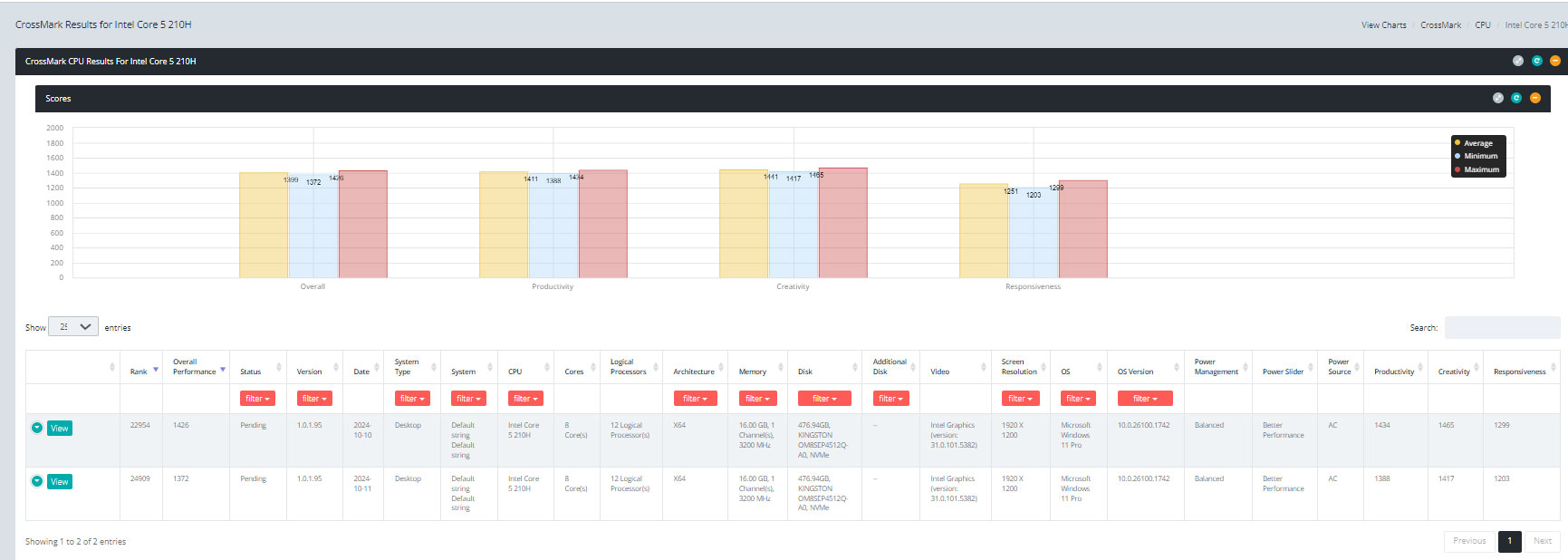The height and width of the screenshot is (560, 1568).
Task: Click the Showing 1 to 2 entries text
Action: click(x=75, y=541)
